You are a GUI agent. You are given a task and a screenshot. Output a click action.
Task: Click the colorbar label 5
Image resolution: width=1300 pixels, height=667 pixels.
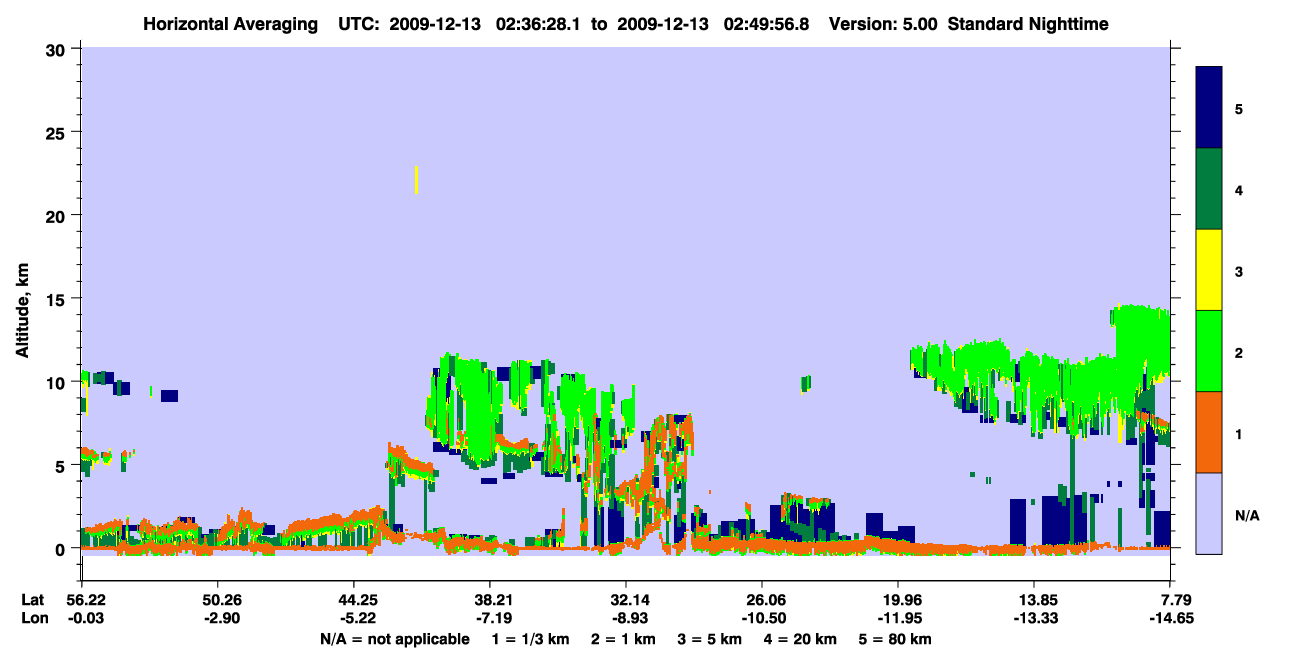pos(1239,109)
